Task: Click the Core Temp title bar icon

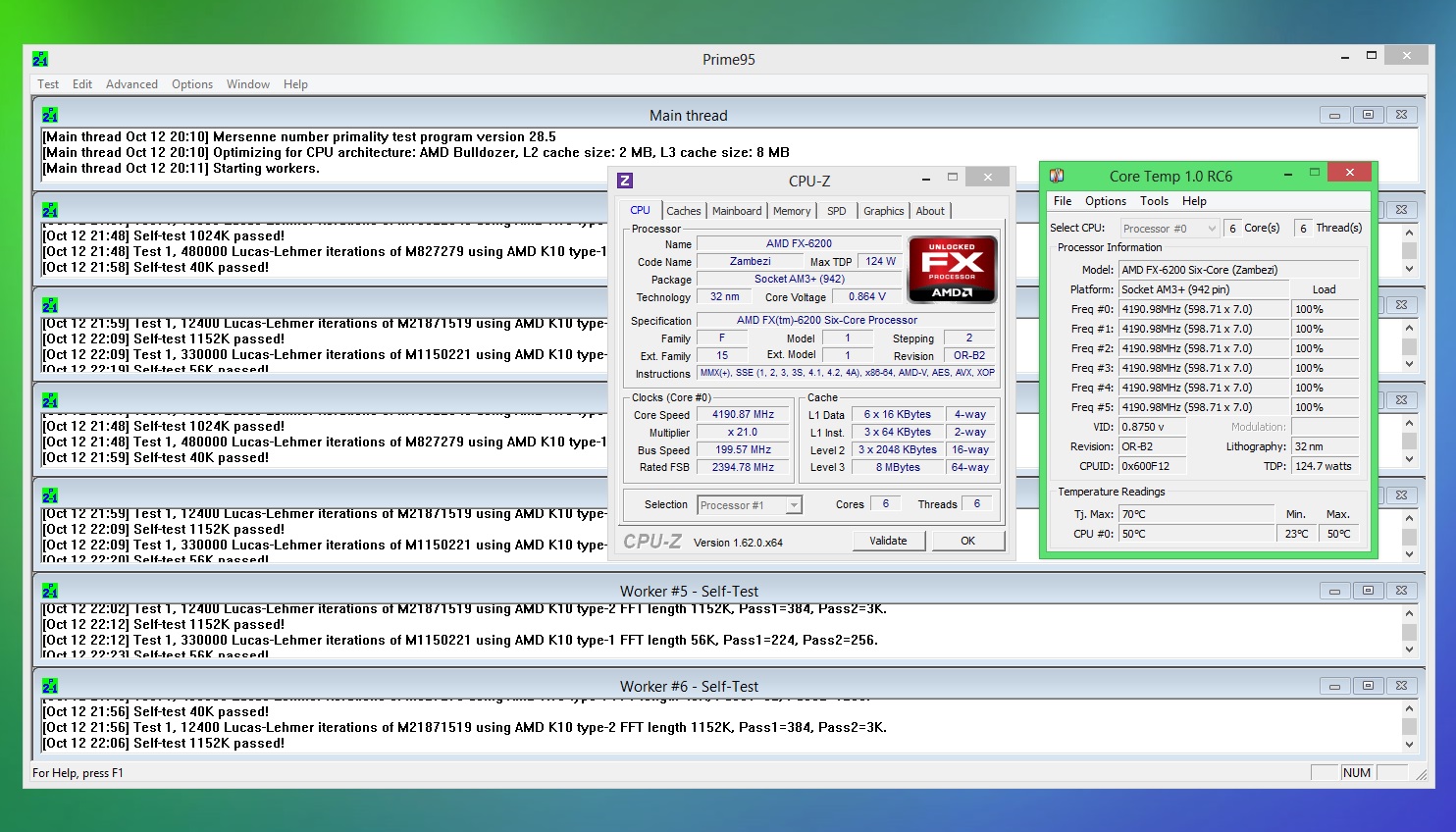Action: click(x=1057, y=176)
